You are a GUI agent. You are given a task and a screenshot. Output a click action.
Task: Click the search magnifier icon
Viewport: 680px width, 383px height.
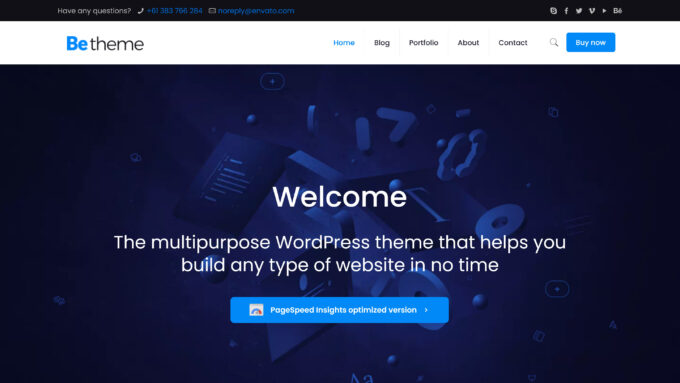pyautogui.click(x=554, y=43)
